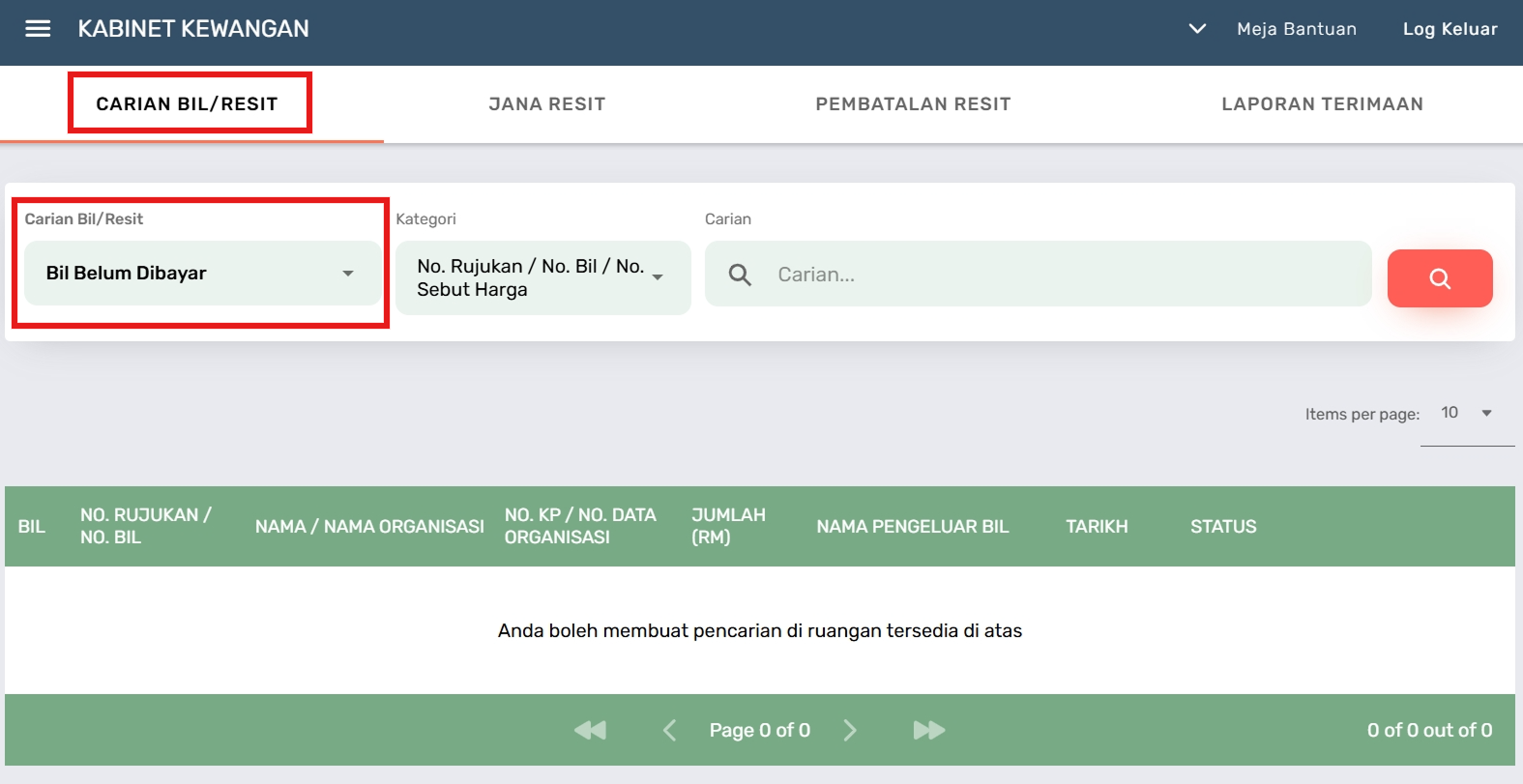
Task: Go to first page of results
Action: point(590,730)
